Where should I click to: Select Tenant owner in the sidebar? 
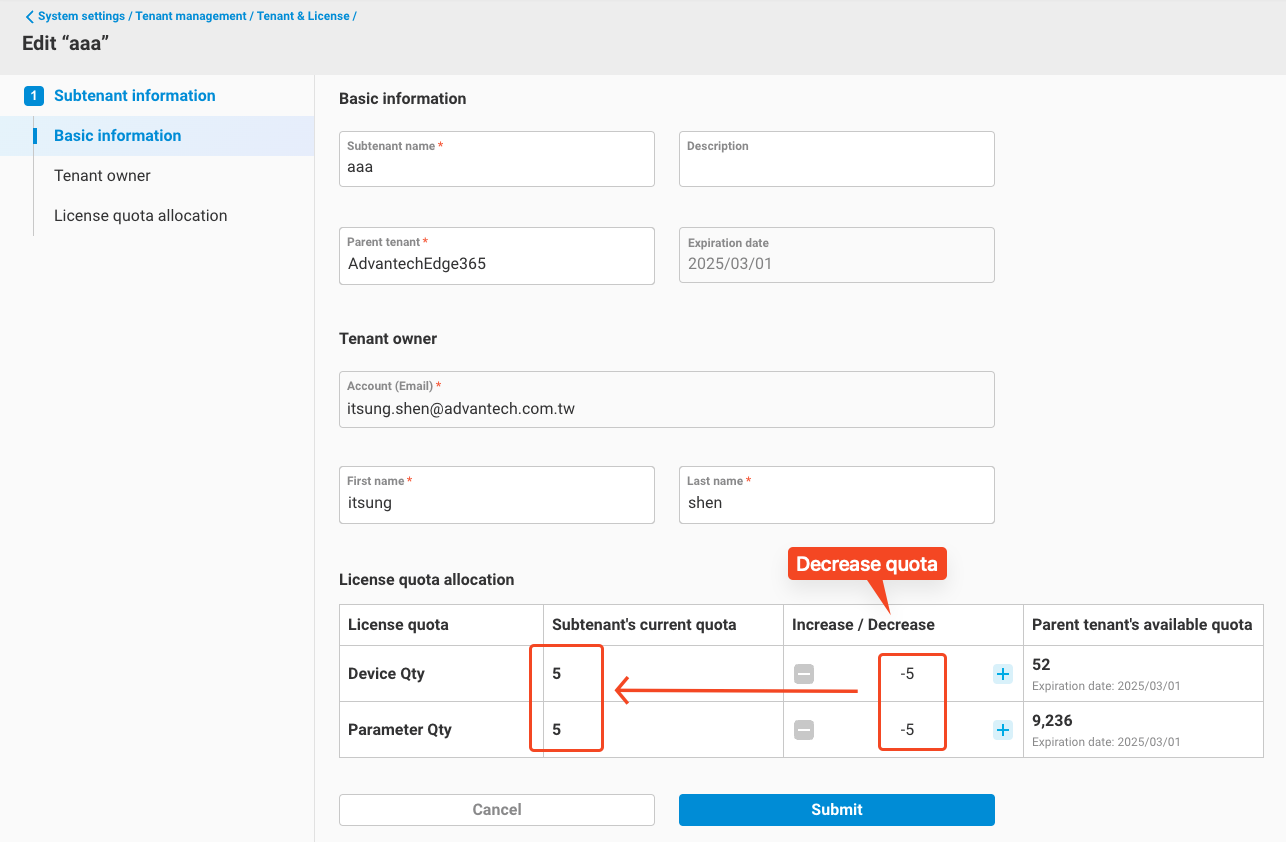[102, 175]
